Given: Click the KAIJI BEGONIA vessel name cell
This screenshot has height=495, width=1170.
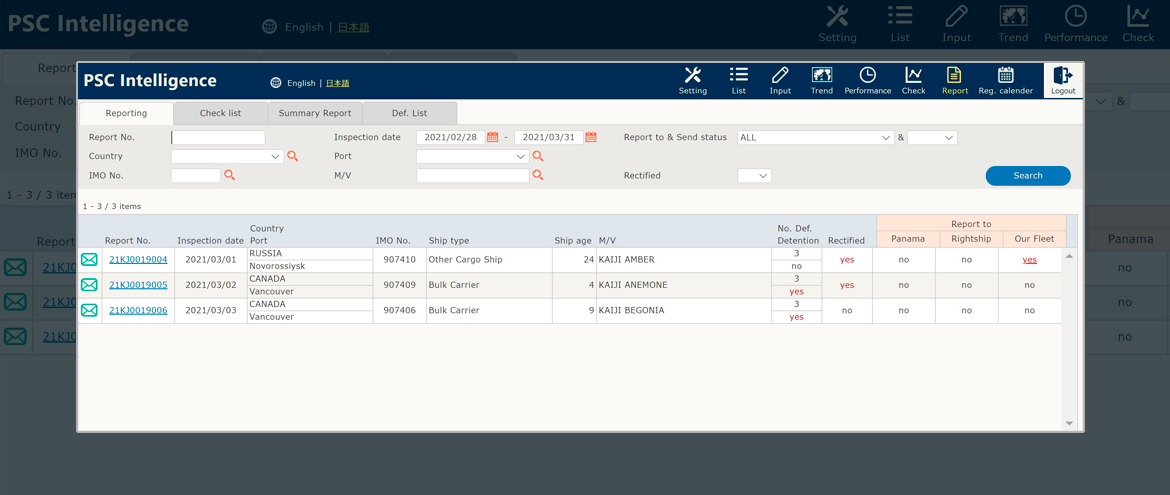Looking at the screenshot, I should (x=683, y=311).
